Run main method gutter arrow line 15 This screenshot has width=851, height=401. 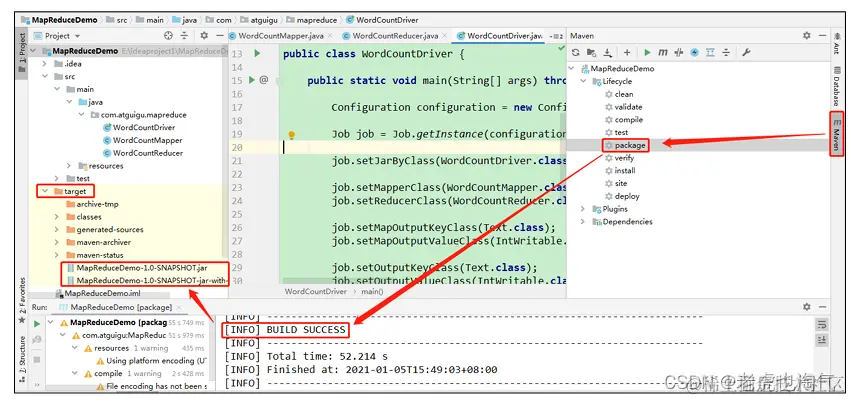(251, 80)
